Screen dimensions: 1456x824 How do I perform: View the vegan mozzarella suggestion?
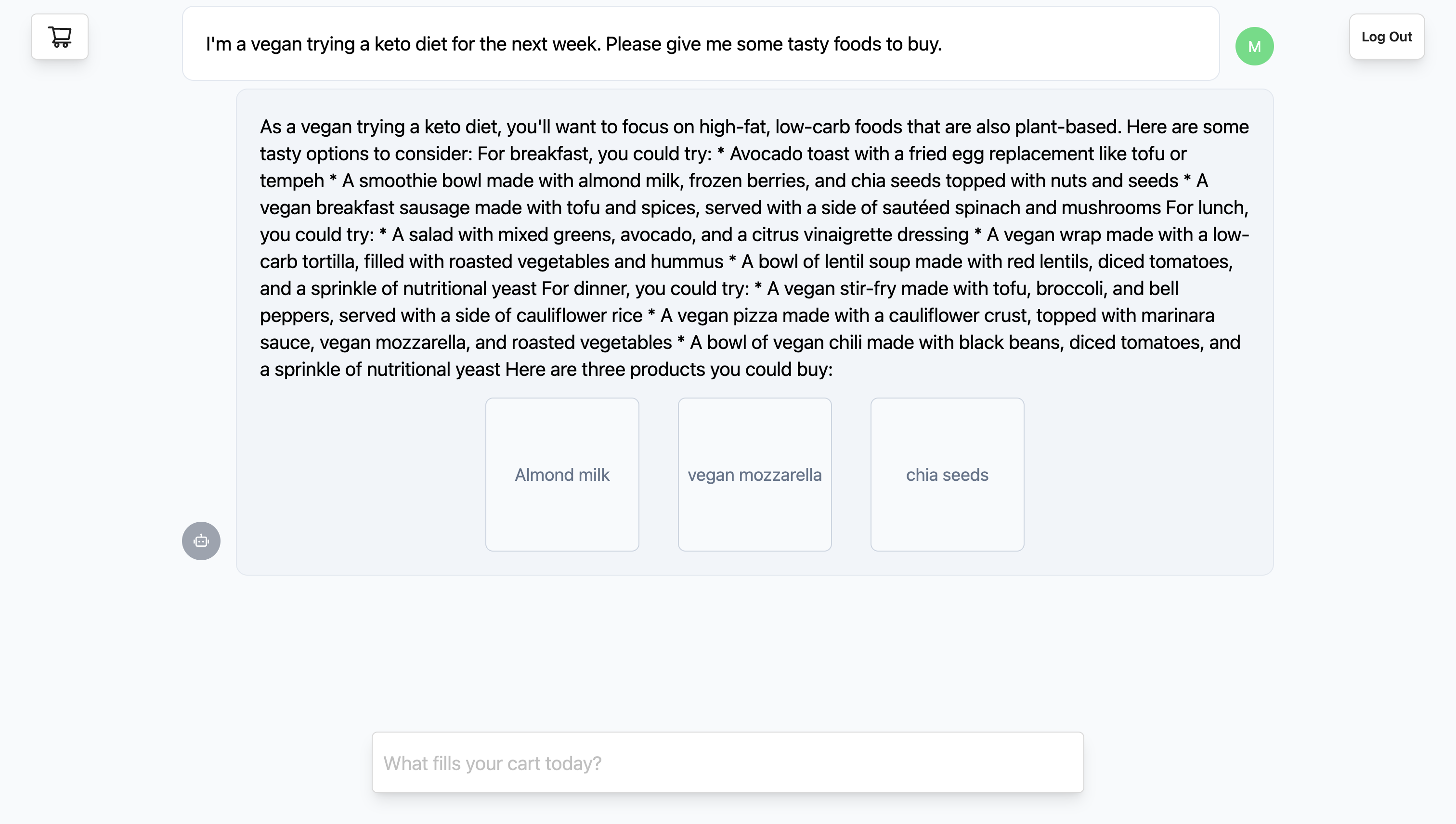754,474
